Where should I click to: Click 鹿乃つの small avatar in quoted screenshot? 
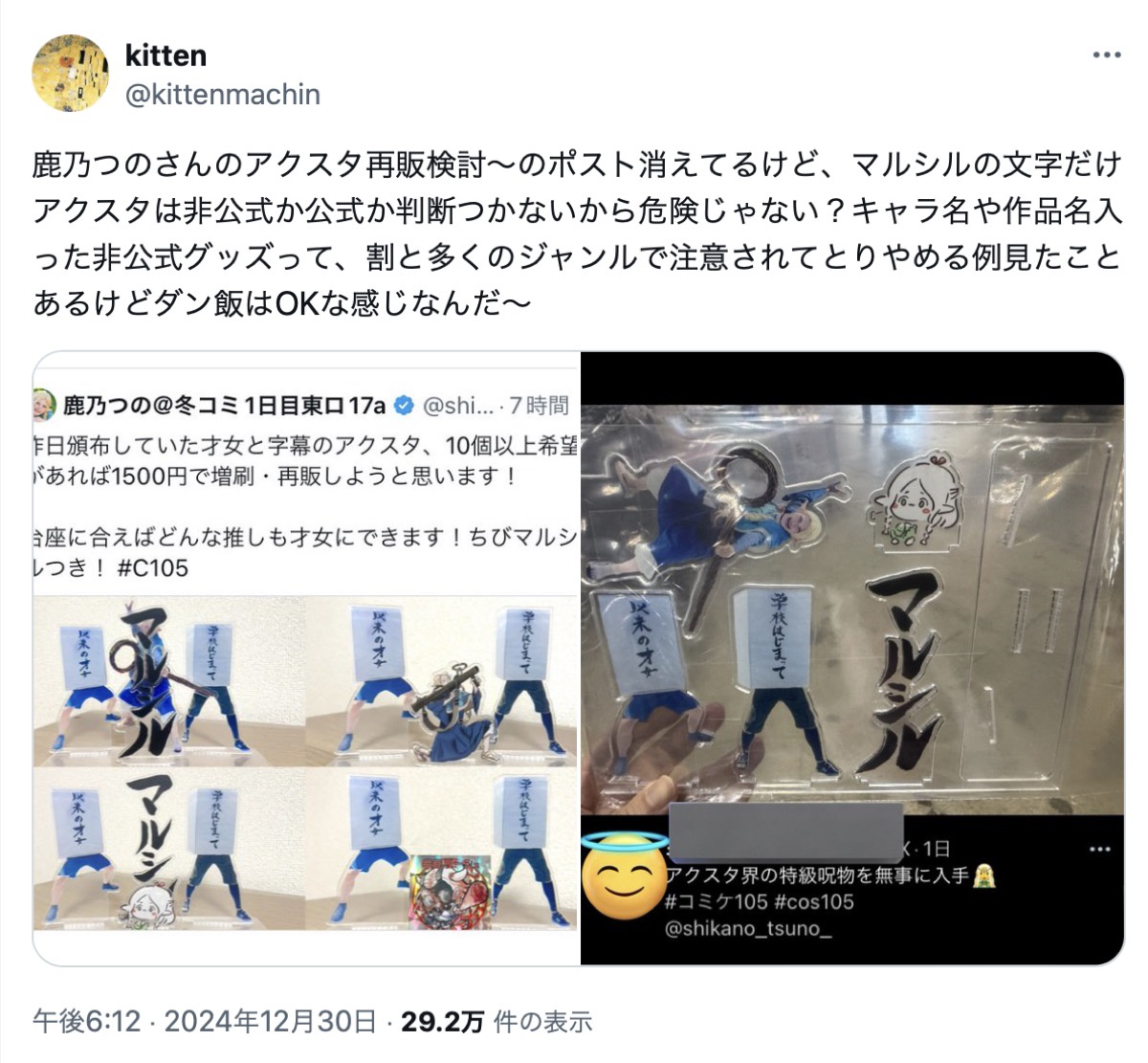[46, 405]
